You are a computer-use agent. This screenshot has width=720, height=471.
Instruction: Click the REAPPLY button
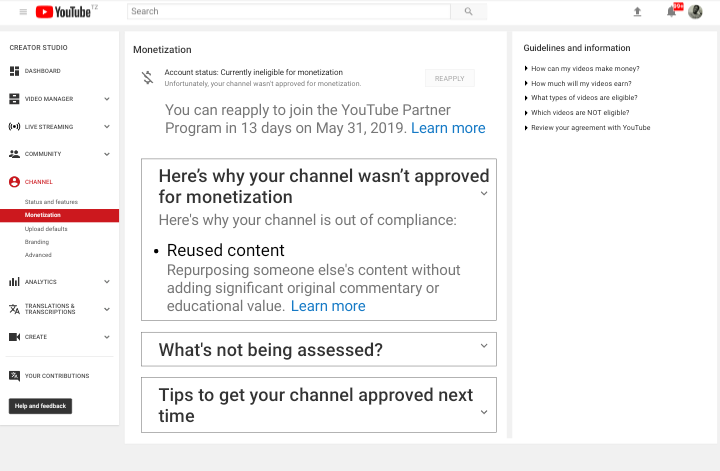[450, 78]
